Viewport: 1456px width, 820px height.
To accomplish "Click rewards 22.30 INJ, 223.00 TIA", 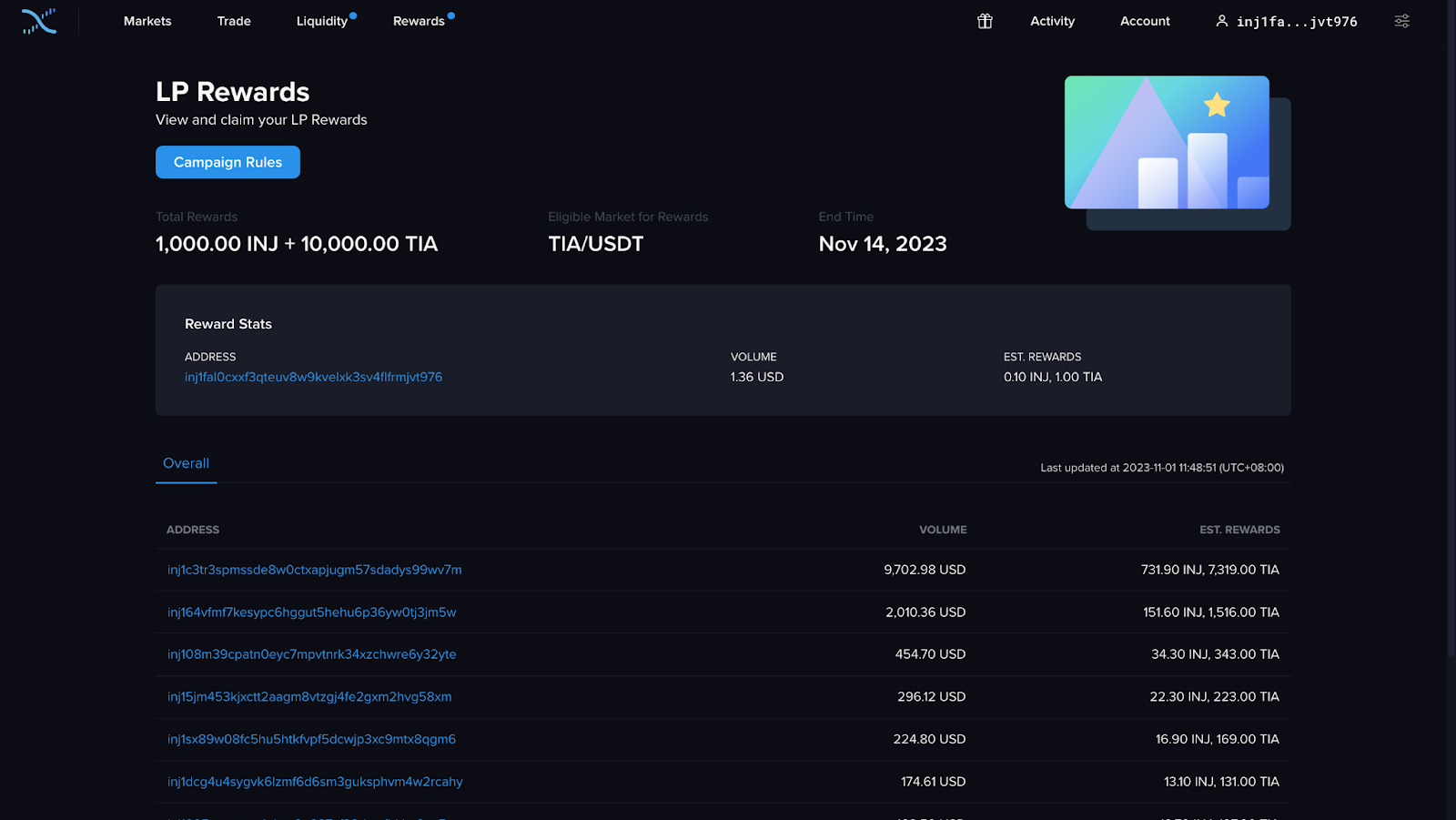I will click(x=1214, y=697).
